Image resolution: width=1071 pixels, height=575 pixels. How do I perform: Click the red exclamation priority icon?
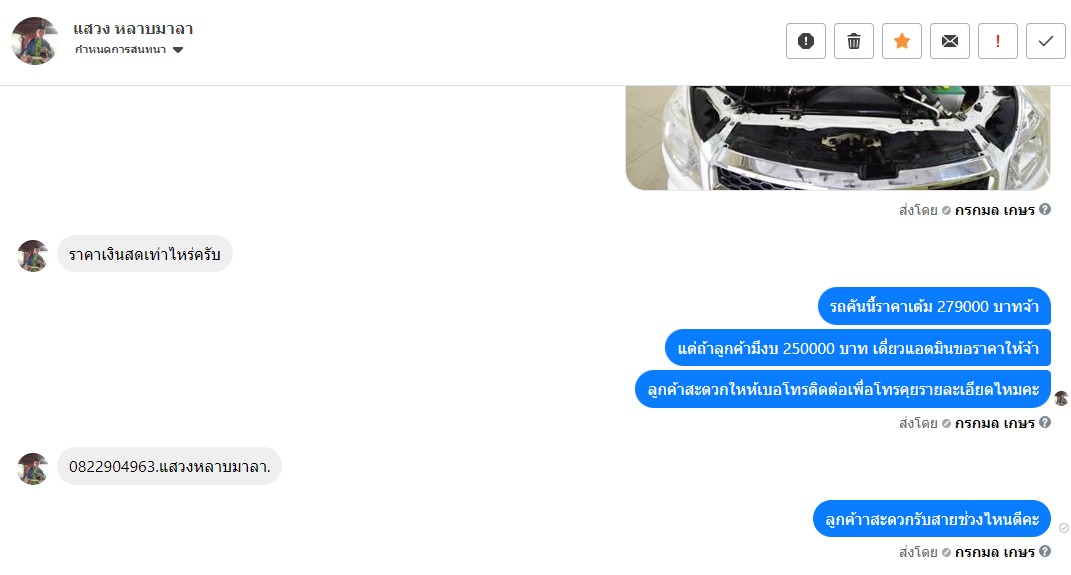(x=998, y=41)
